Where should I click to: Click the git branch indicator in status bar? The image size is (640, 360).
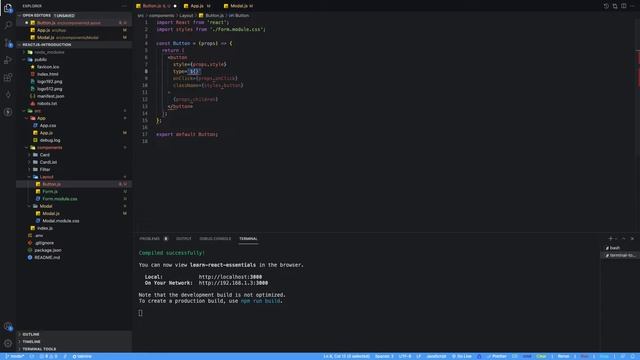15,356
